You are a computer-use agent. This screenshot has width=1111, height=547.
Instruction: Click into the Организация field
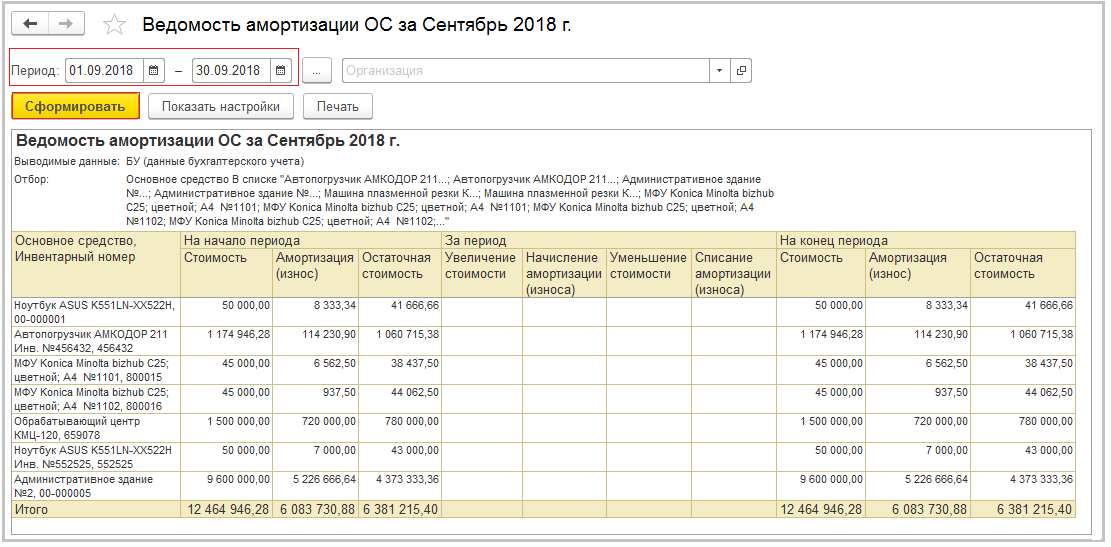point(526,71)
